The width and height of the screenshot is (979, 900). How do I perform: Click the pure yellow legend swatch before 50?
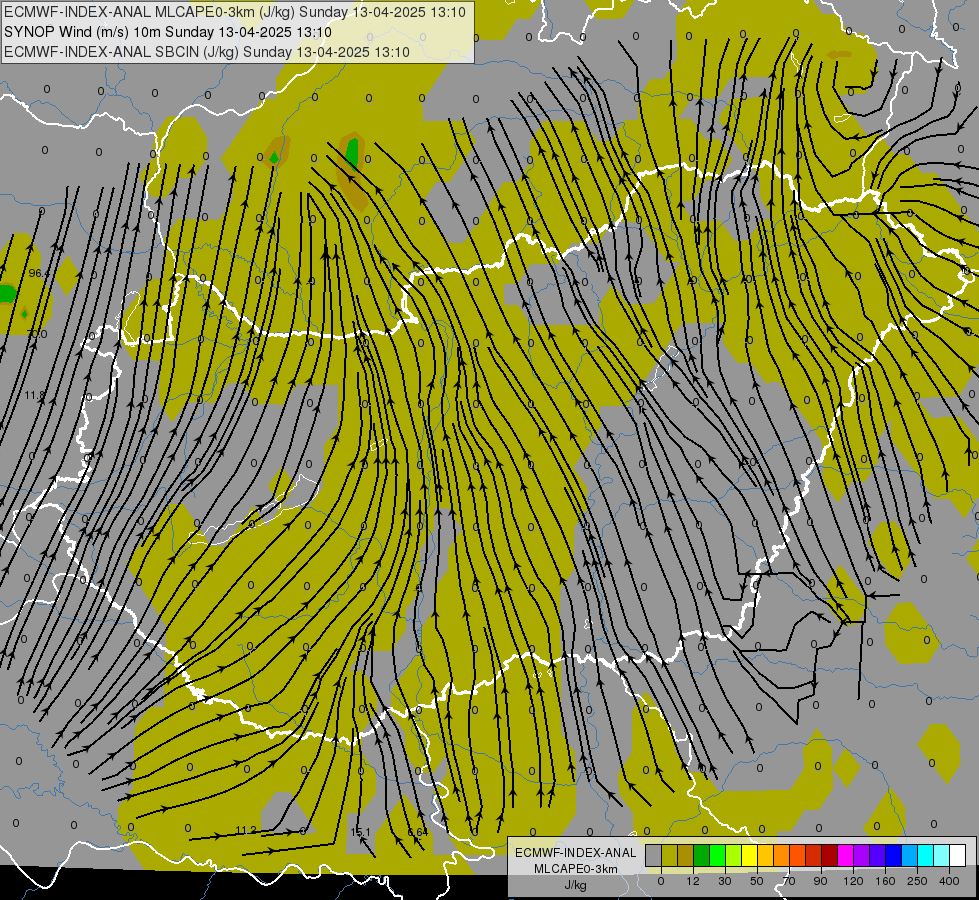(x=750, y=855)
